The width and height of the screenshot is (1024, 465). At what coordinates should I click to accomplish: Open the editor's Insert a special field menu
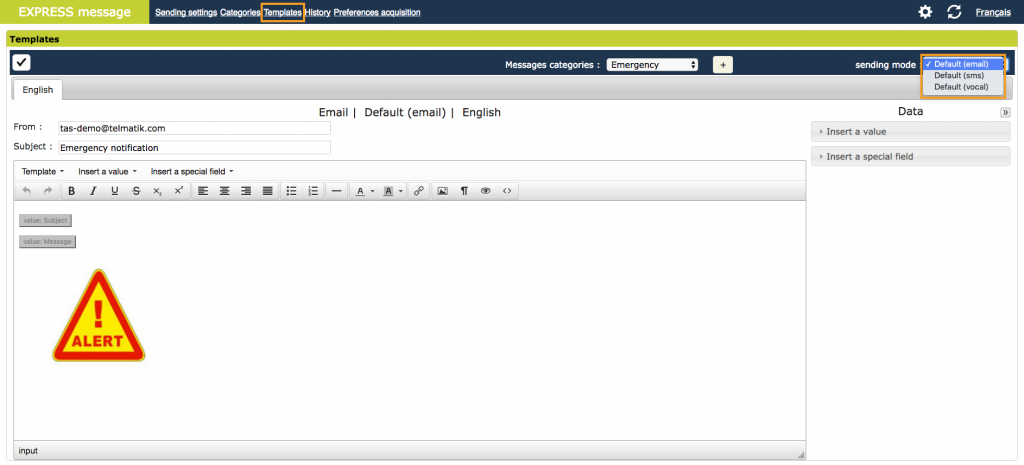(x=192, y=172)
